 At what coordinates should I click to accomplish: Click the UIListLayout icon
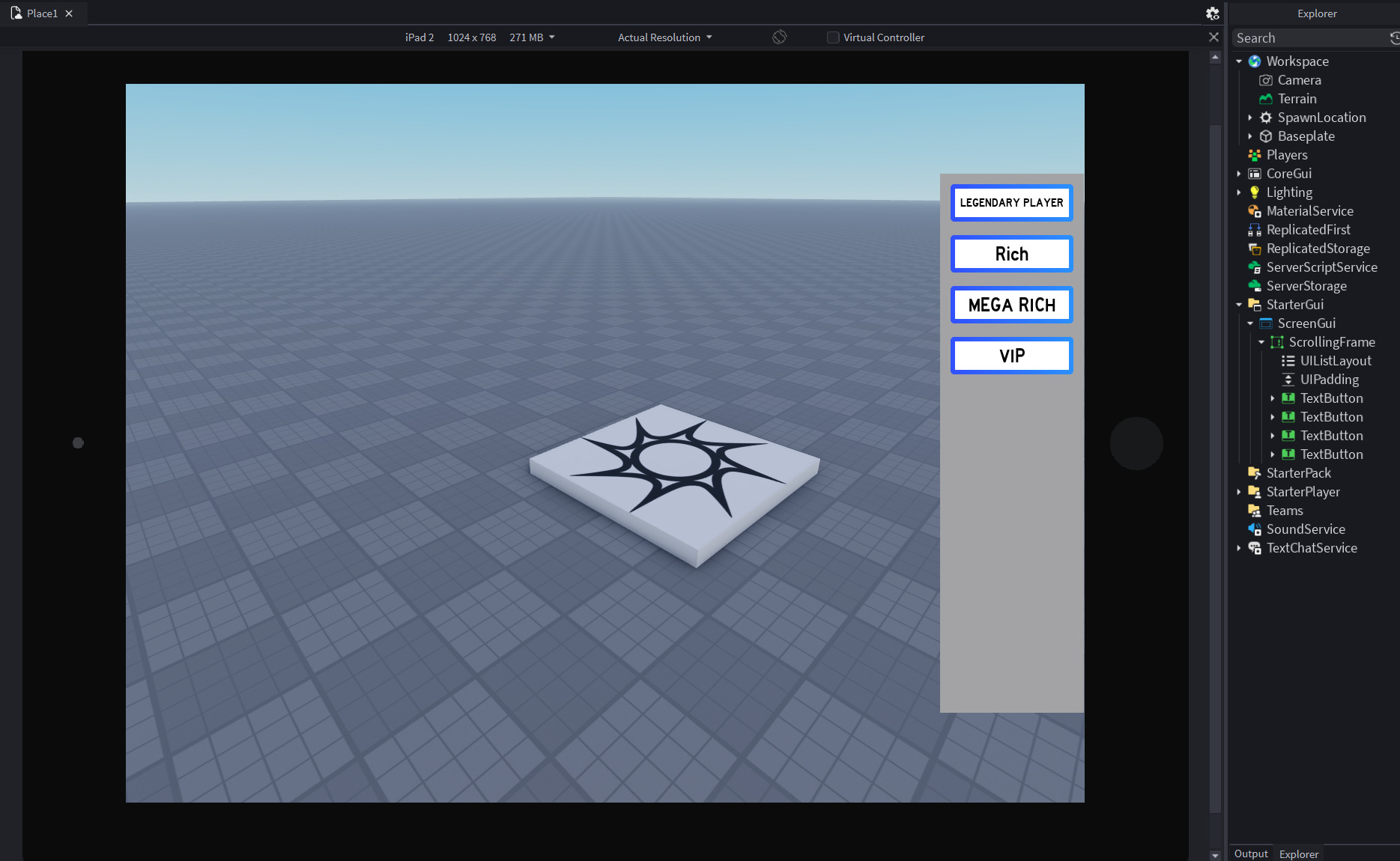1288,361
